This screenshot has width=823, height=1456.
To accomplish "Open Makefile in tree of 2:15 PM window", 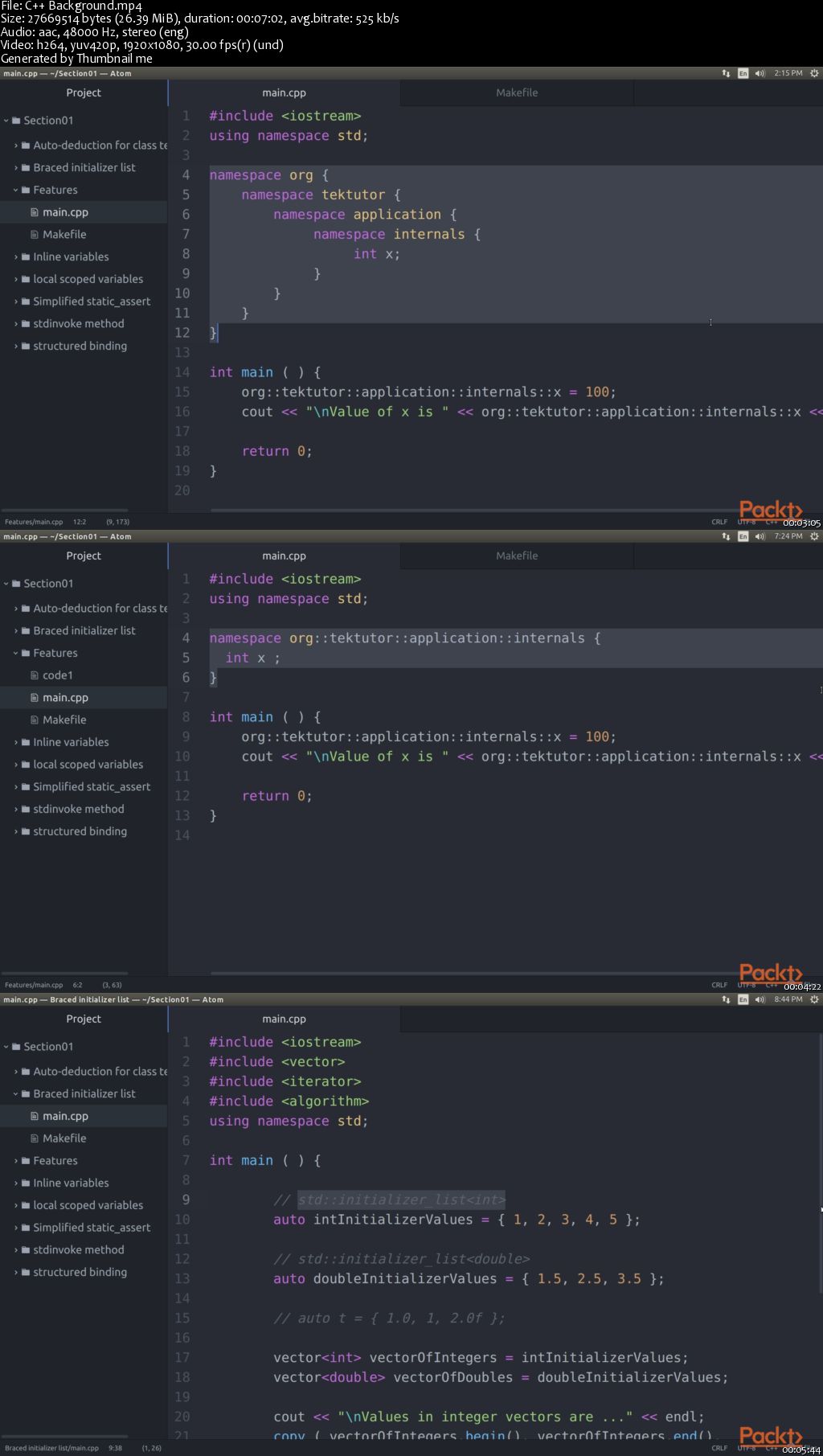I will tap(64, 234).
